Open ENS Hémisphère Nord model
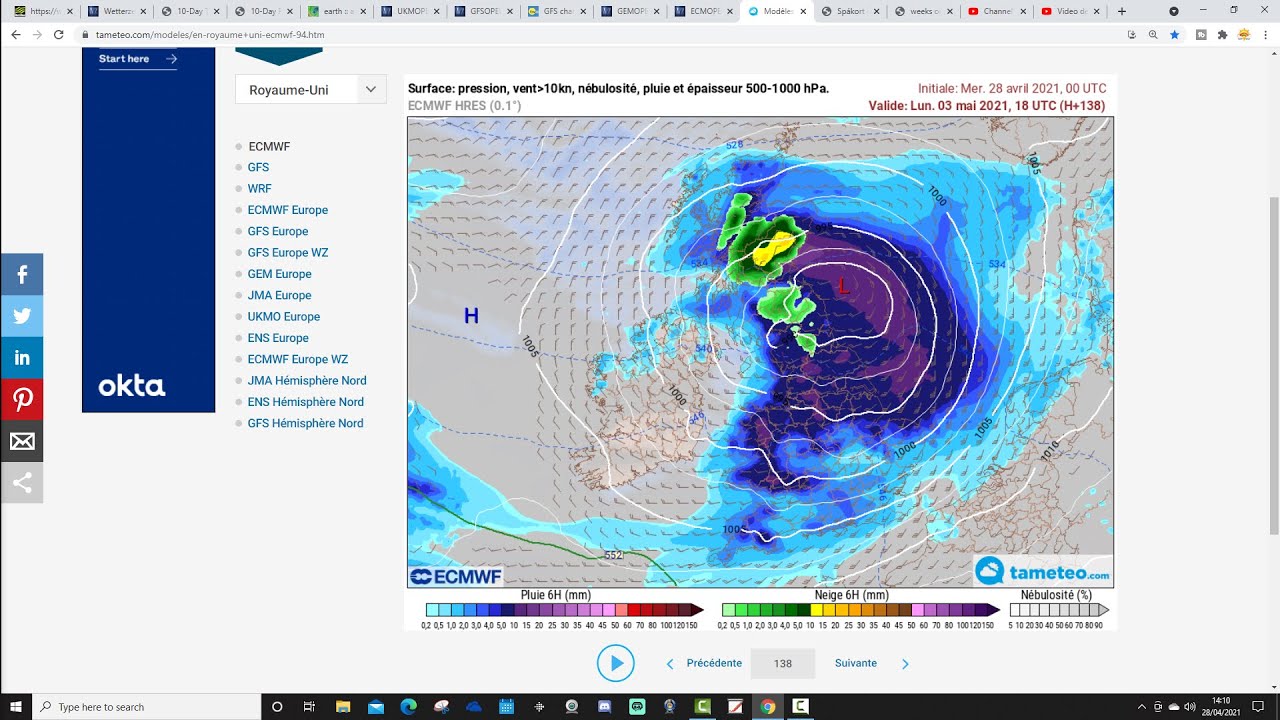1280x720 pixels. tap(306, 402)
